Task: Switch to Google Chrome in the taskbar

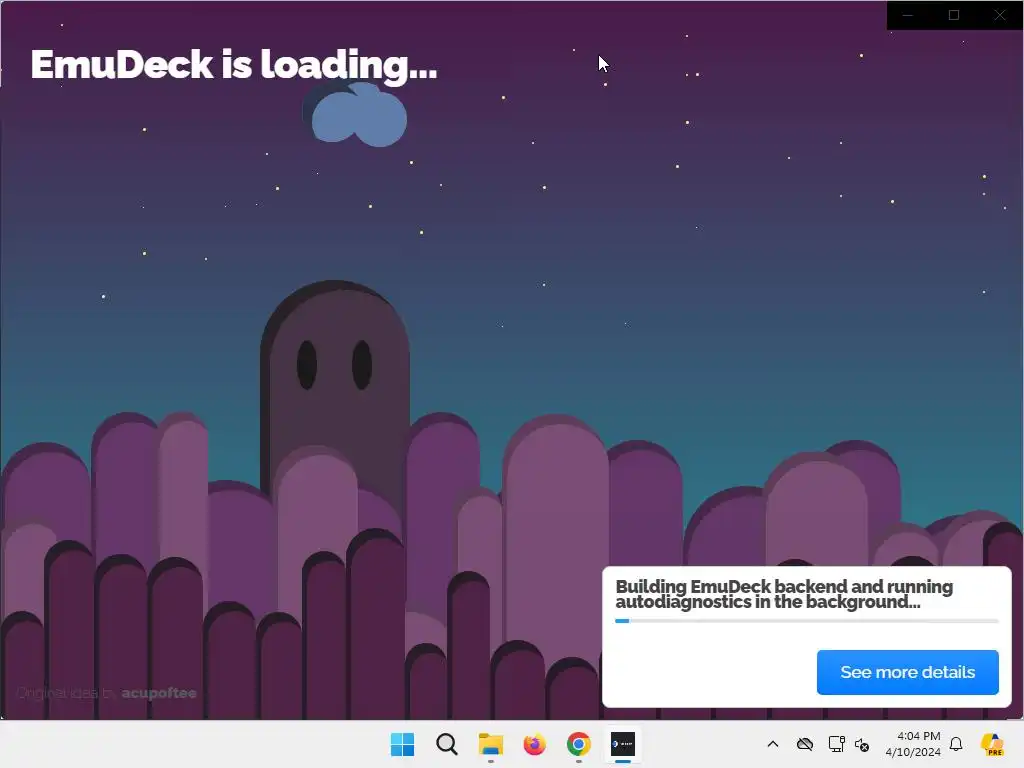Action: [x=579, y=744]
